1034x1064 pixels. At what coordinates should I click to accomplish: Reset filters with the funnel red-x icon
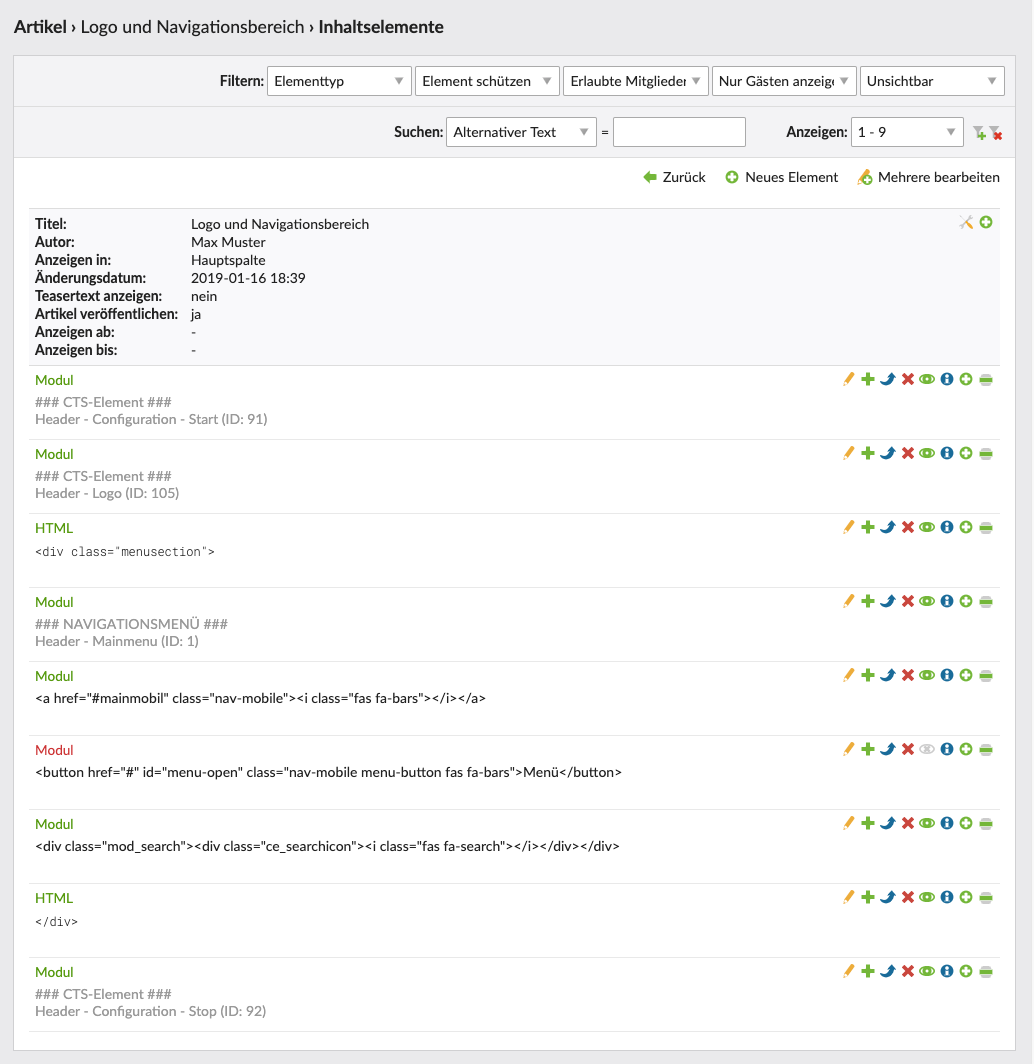tap(995, 132)
